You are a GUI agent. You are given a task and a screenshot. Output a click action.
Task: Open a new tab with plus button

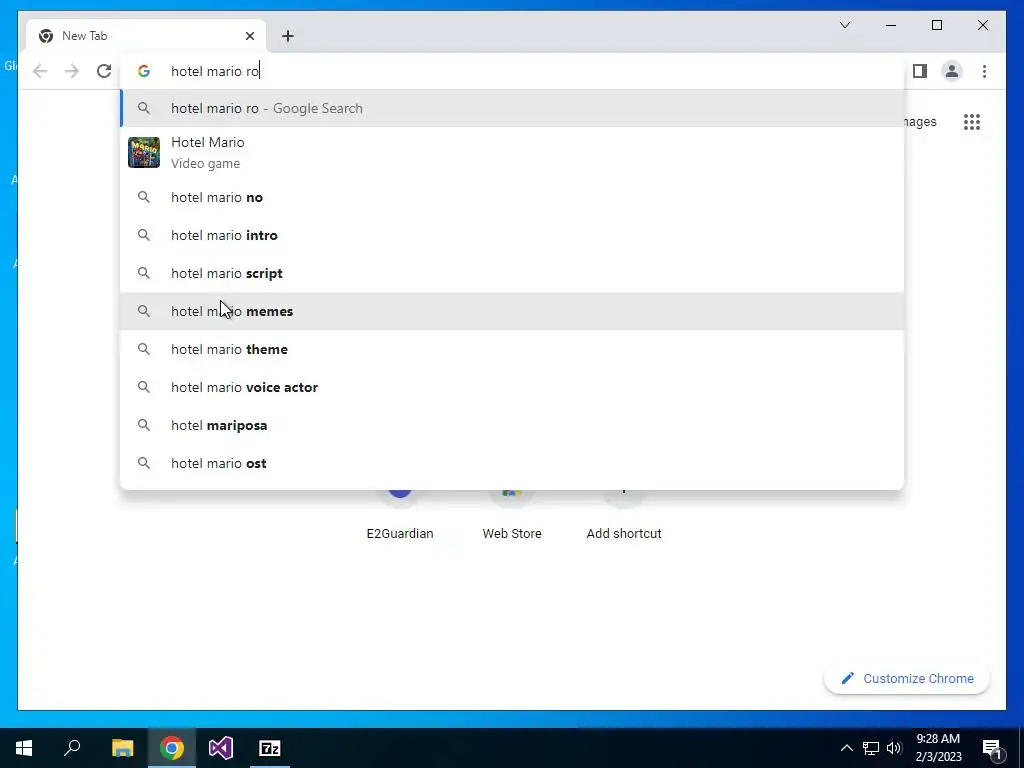coord(288,36)
